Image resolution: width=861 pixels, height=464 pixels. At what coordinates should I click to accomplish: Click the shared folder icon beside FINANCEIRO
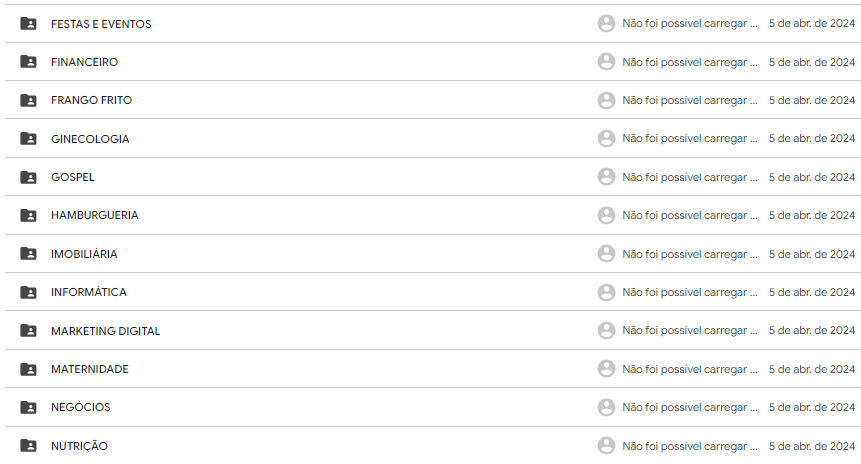click(x=28, y=62)
